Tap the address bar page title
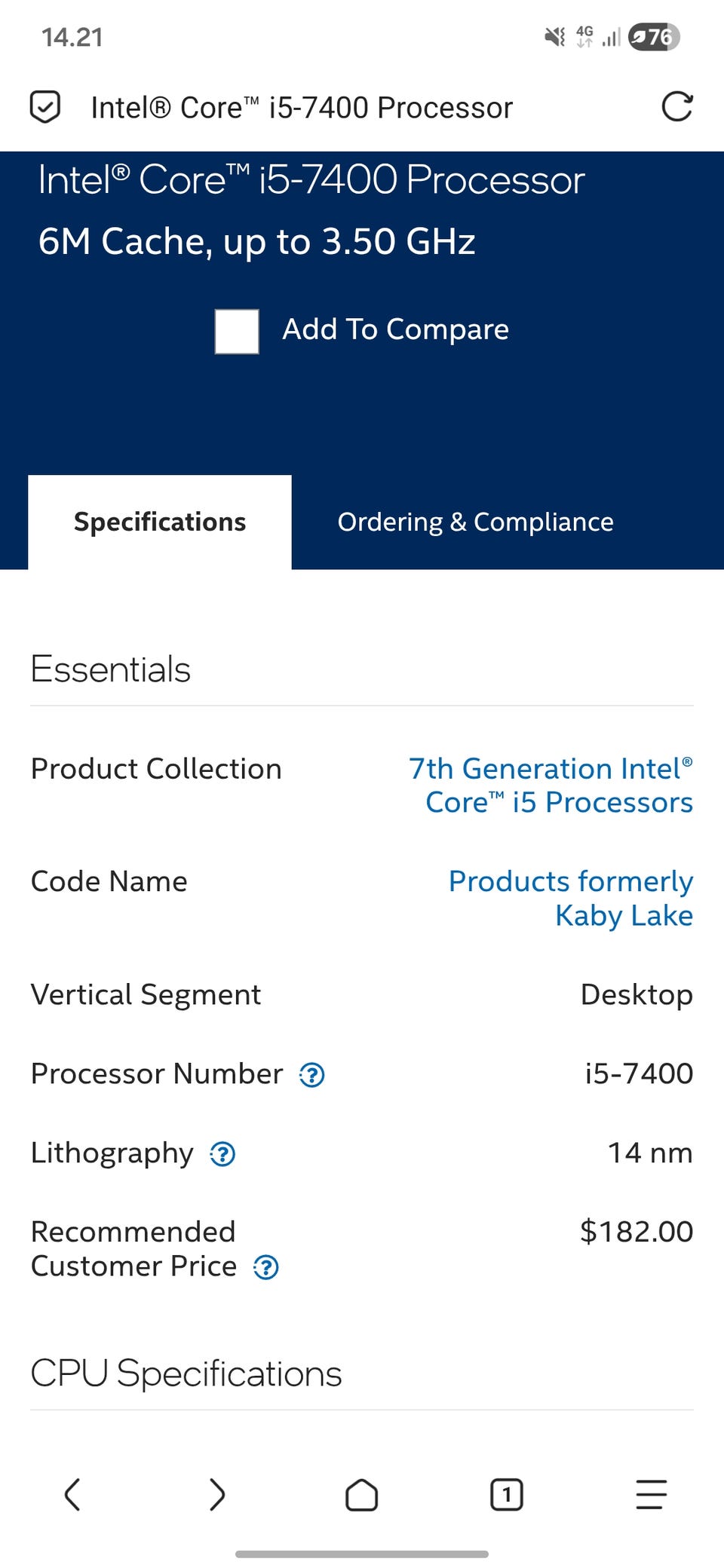 pyautogui.click(x=302, y=108)
